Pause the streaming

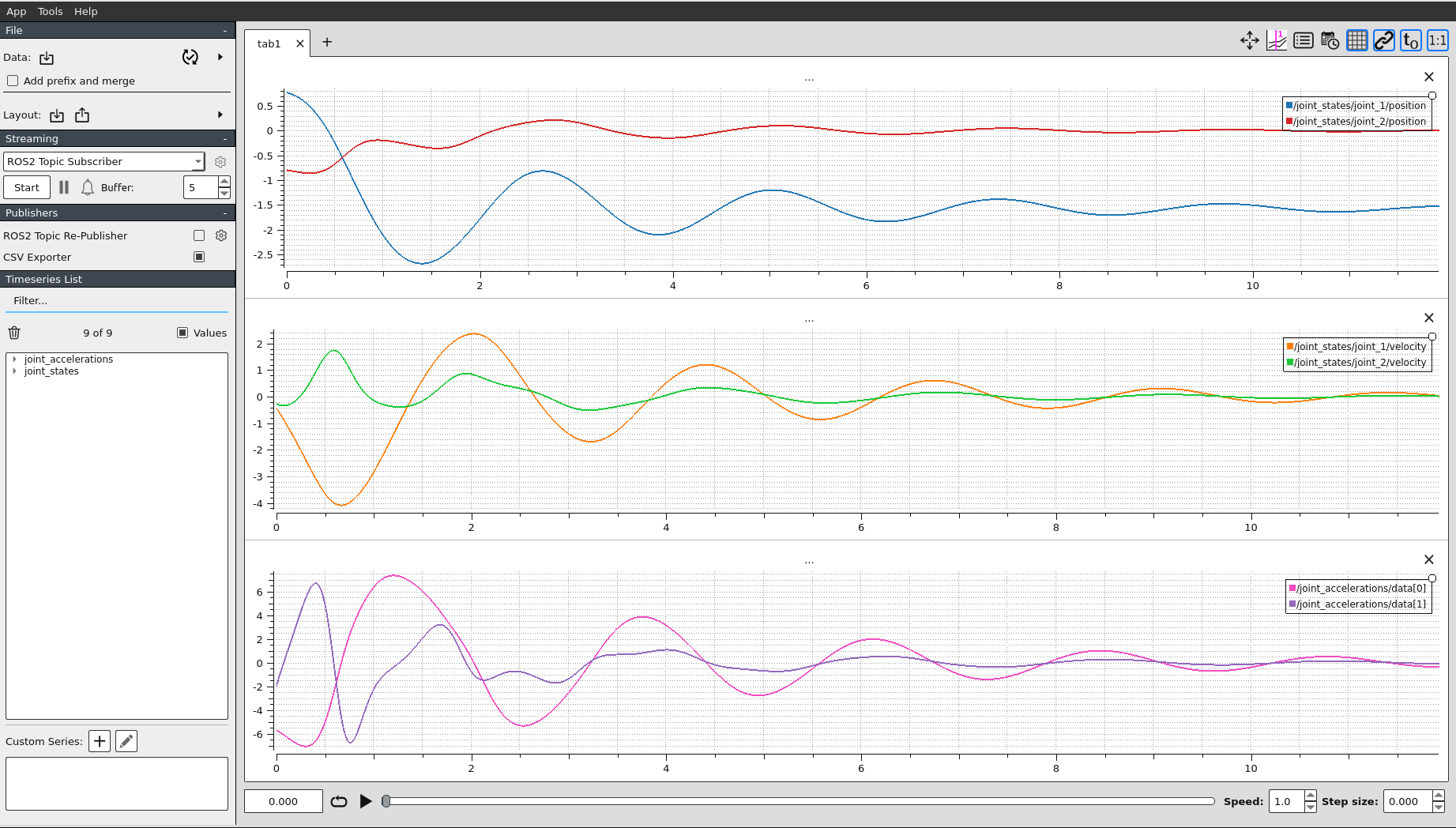coord(64,187)
